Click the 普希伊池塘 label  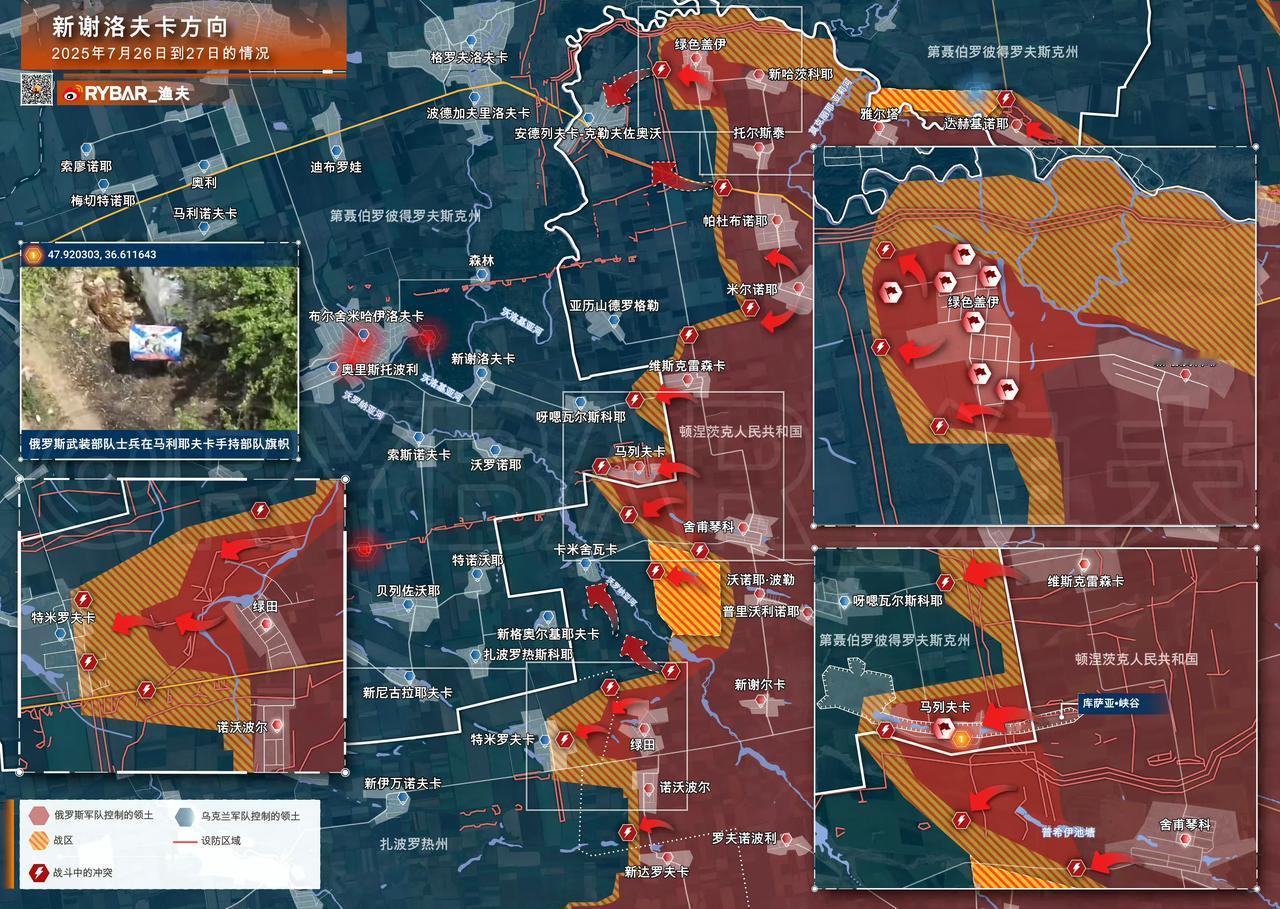pyautogui.click(x=1068, y=831)
